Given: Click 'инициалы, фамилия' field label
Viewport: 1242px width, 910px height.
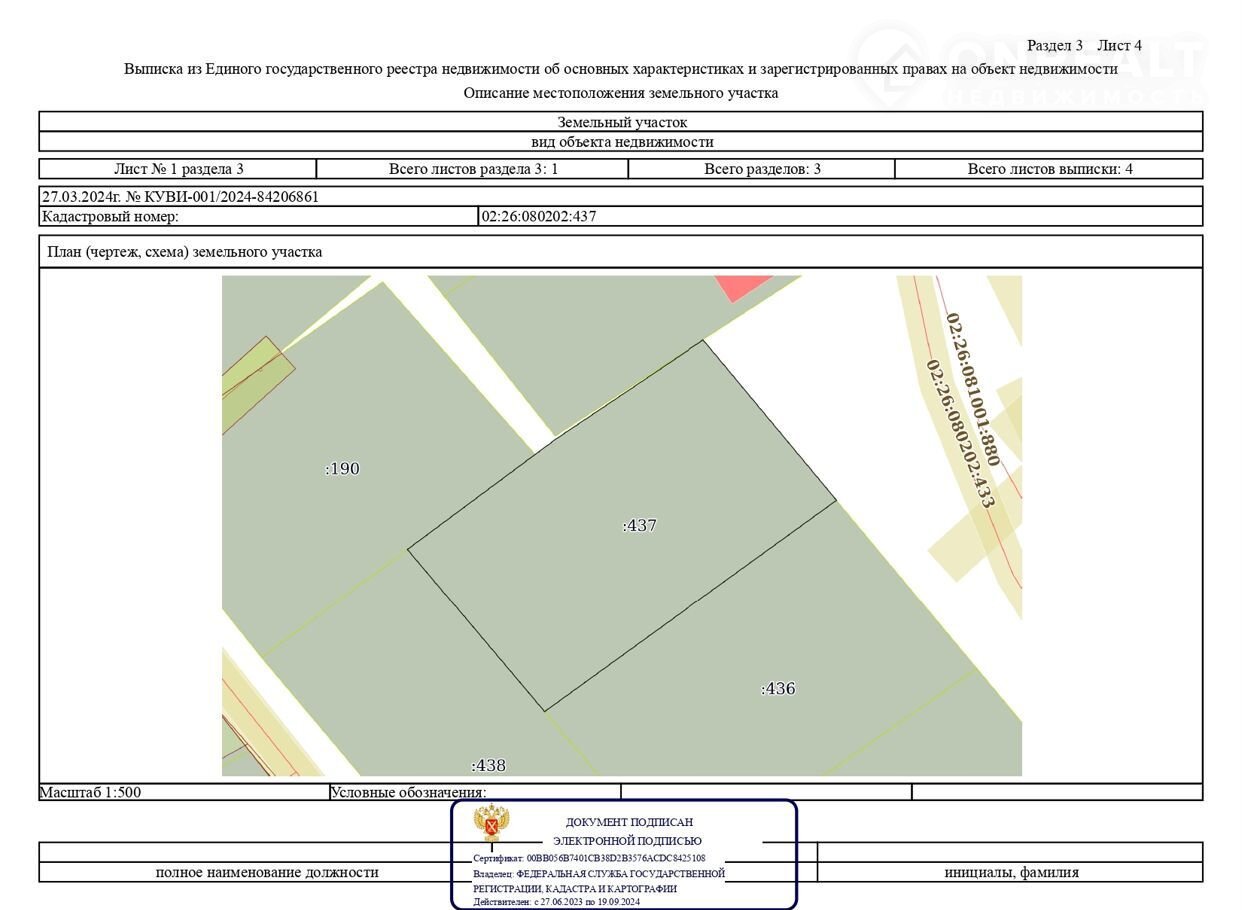Looking at the screenshot, I should click(x=1011, y=872).
